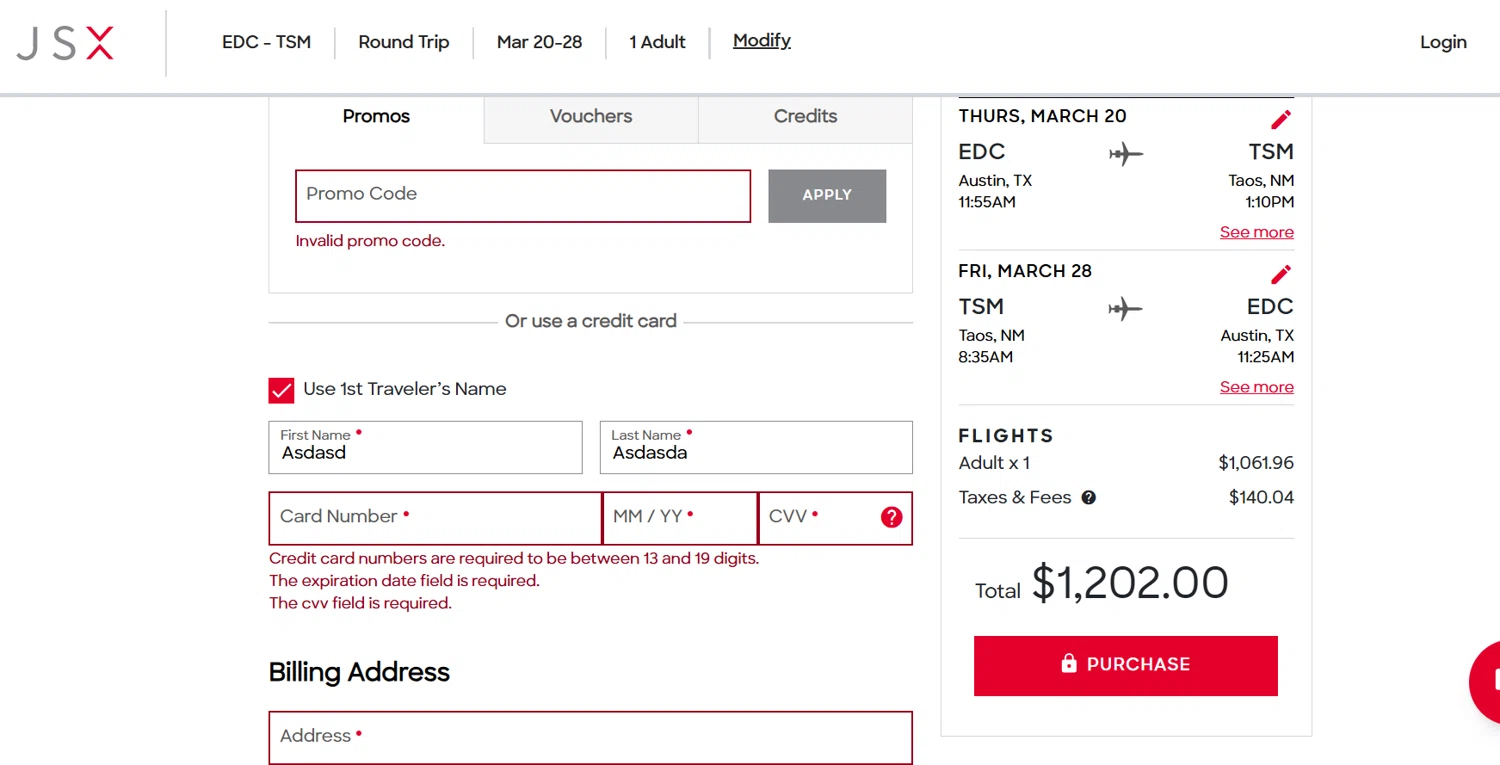Click the JSX logo
1500x765 pixels.
66,43
